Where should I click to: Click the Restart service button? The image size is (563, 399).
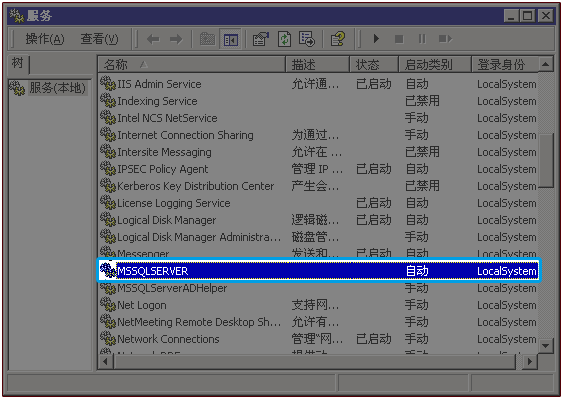click(445, 39)
